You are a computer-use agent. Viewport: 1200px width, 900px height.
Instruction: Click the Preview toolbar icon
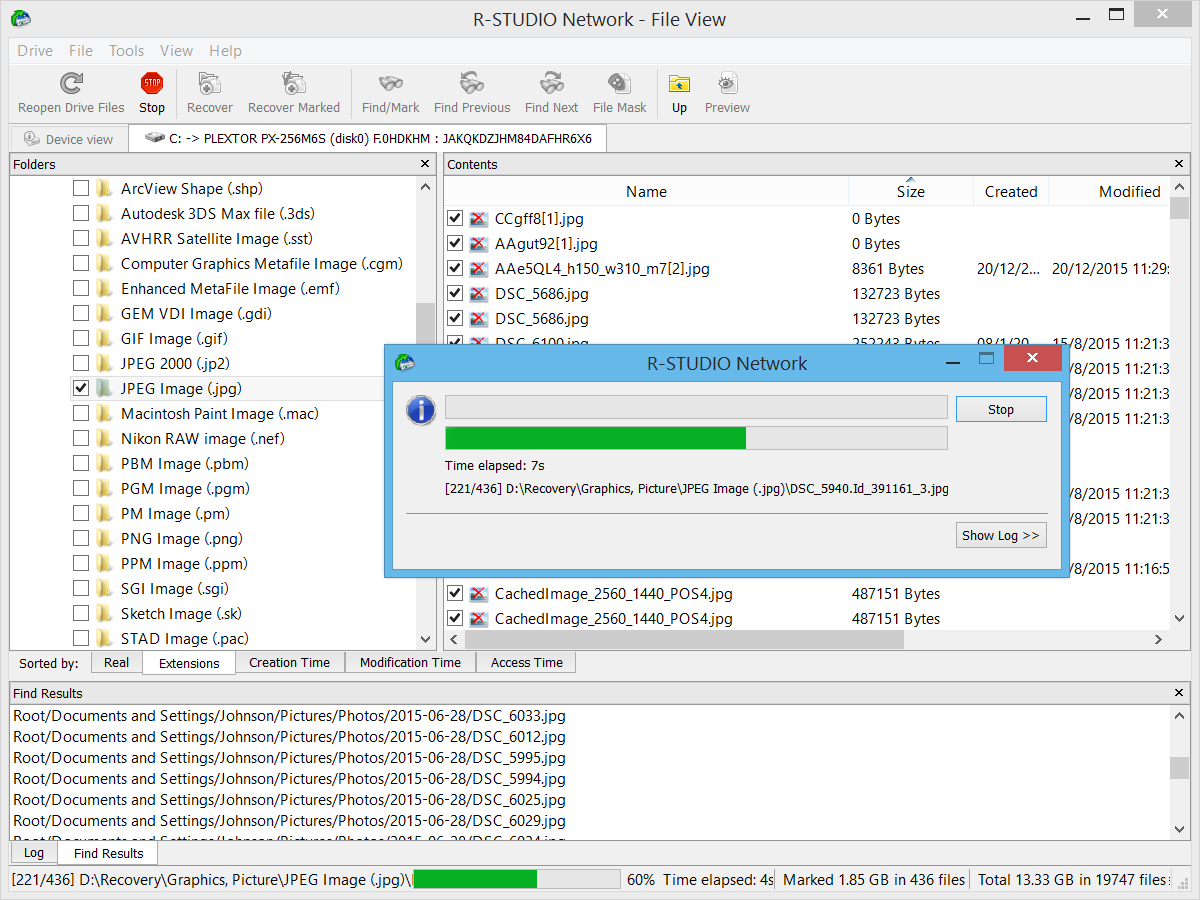click(727, 92)
